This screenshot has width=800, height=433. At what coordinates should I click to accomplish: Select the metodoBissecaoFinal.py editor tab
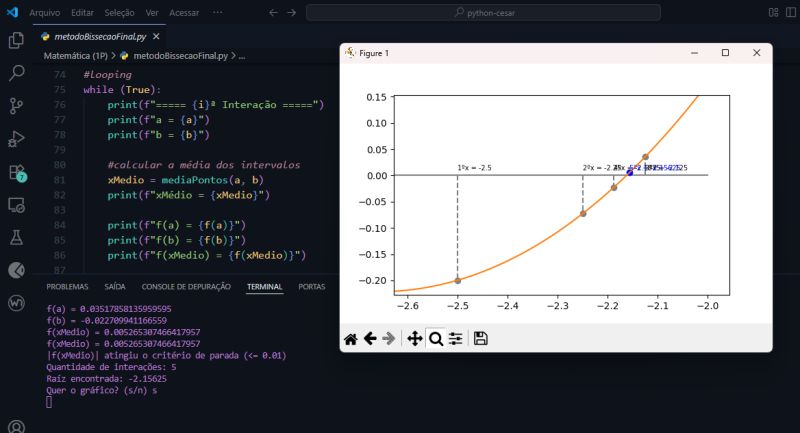point(100,37)
